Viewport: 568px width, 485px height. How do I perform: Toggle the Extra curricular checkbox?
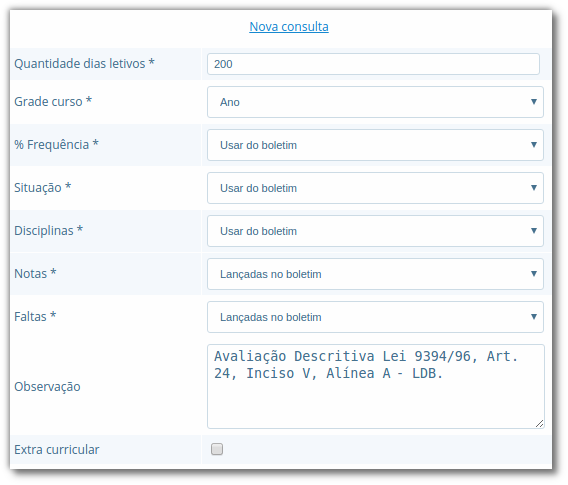(217, 449)
